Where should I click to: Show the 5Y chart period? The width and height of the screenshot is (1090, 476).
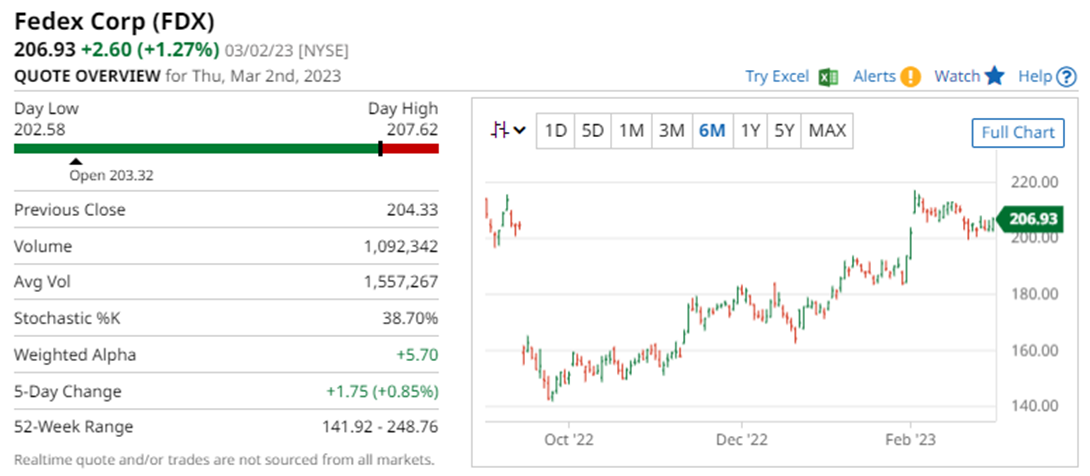[785, 131]
